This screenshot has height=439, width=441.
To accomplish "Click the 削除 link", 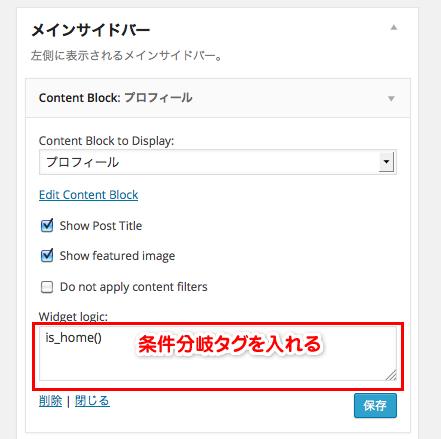I will 50,401.
